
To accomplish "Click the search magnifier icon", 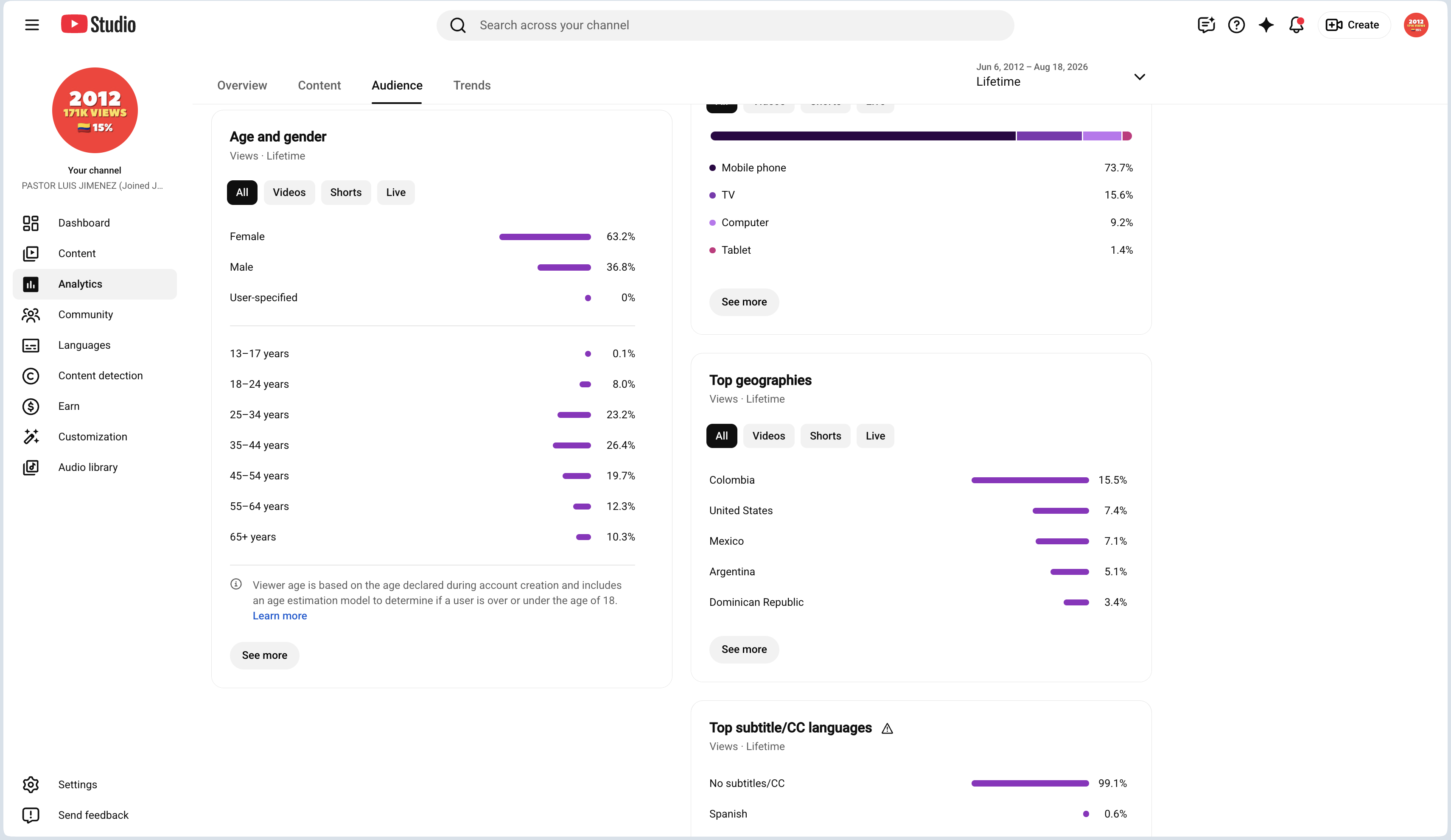I will (x=458, y=25).
